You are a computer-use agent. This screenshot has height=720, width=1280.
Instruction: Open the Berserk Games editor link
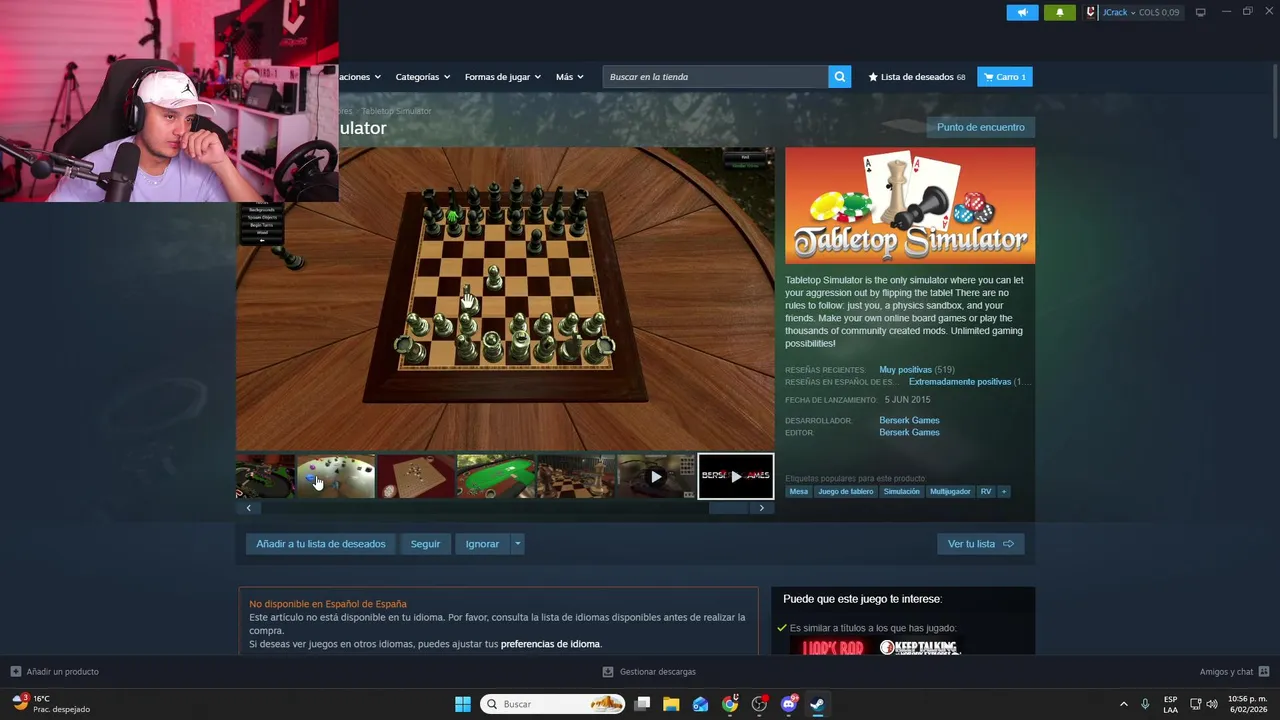click(909, 432)
